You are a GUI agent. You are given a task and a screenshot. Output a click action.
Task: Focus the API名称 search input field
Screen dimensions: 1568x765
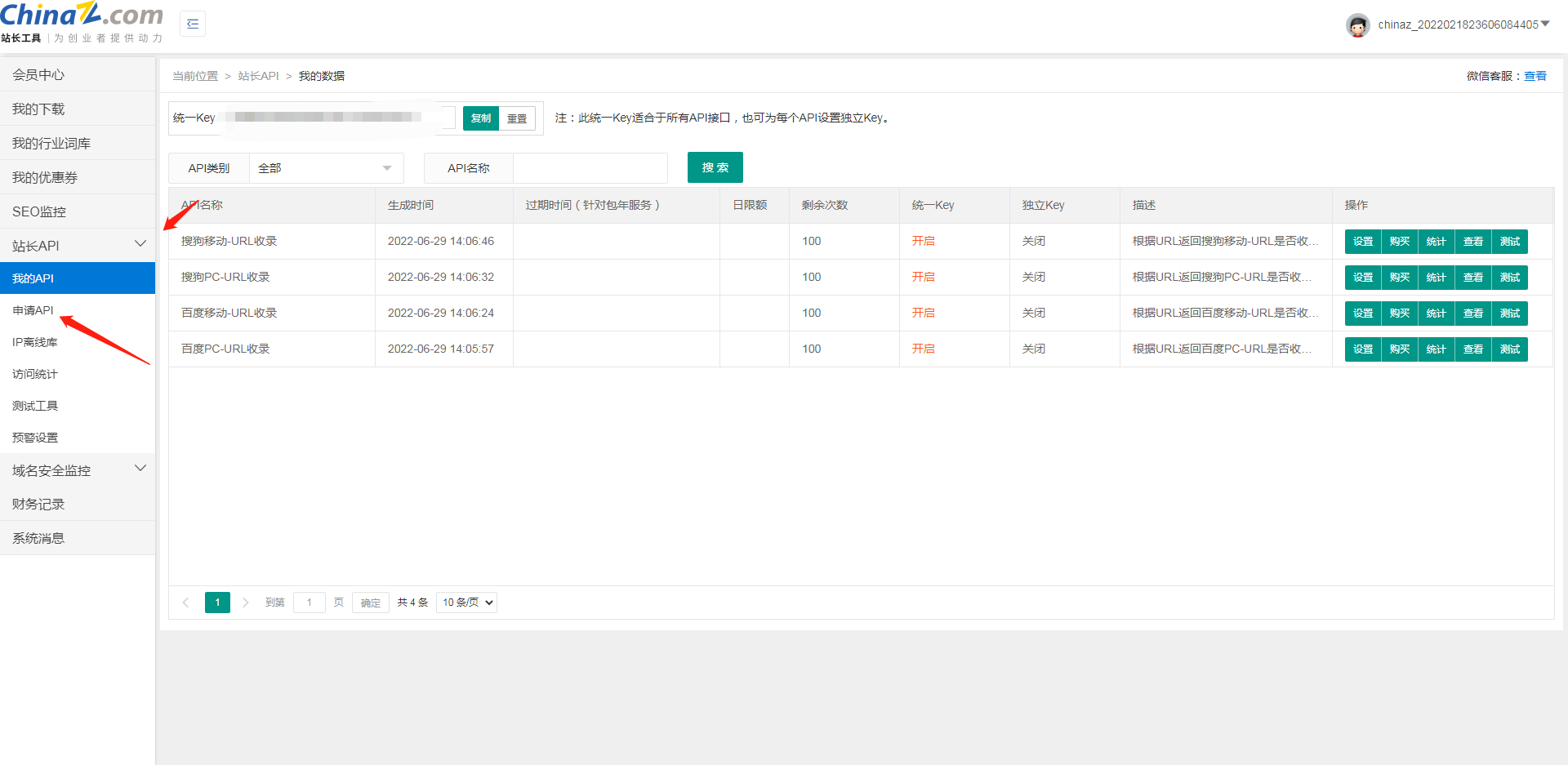(x=590, y=168)
